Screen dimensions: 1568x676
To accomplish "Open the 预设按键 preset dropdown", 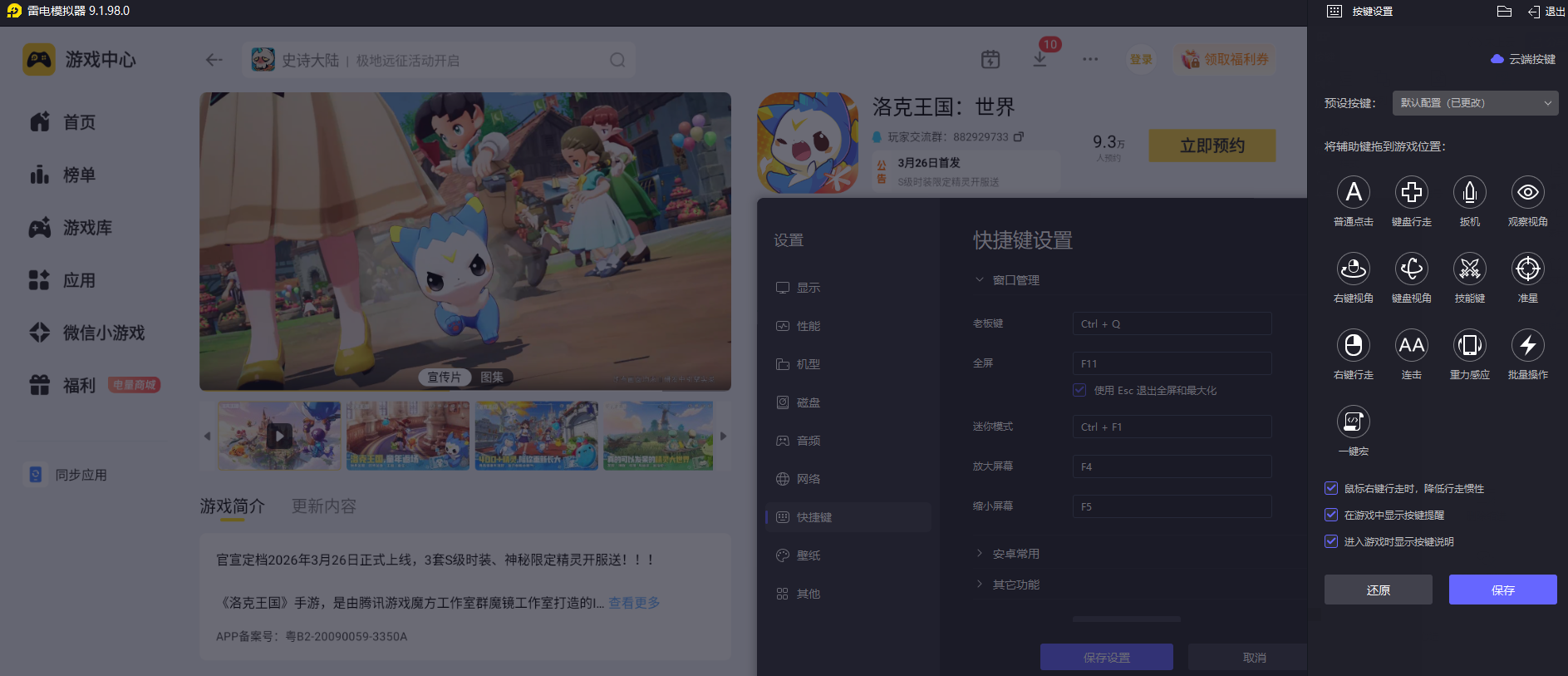I will tap(1475, 103).
